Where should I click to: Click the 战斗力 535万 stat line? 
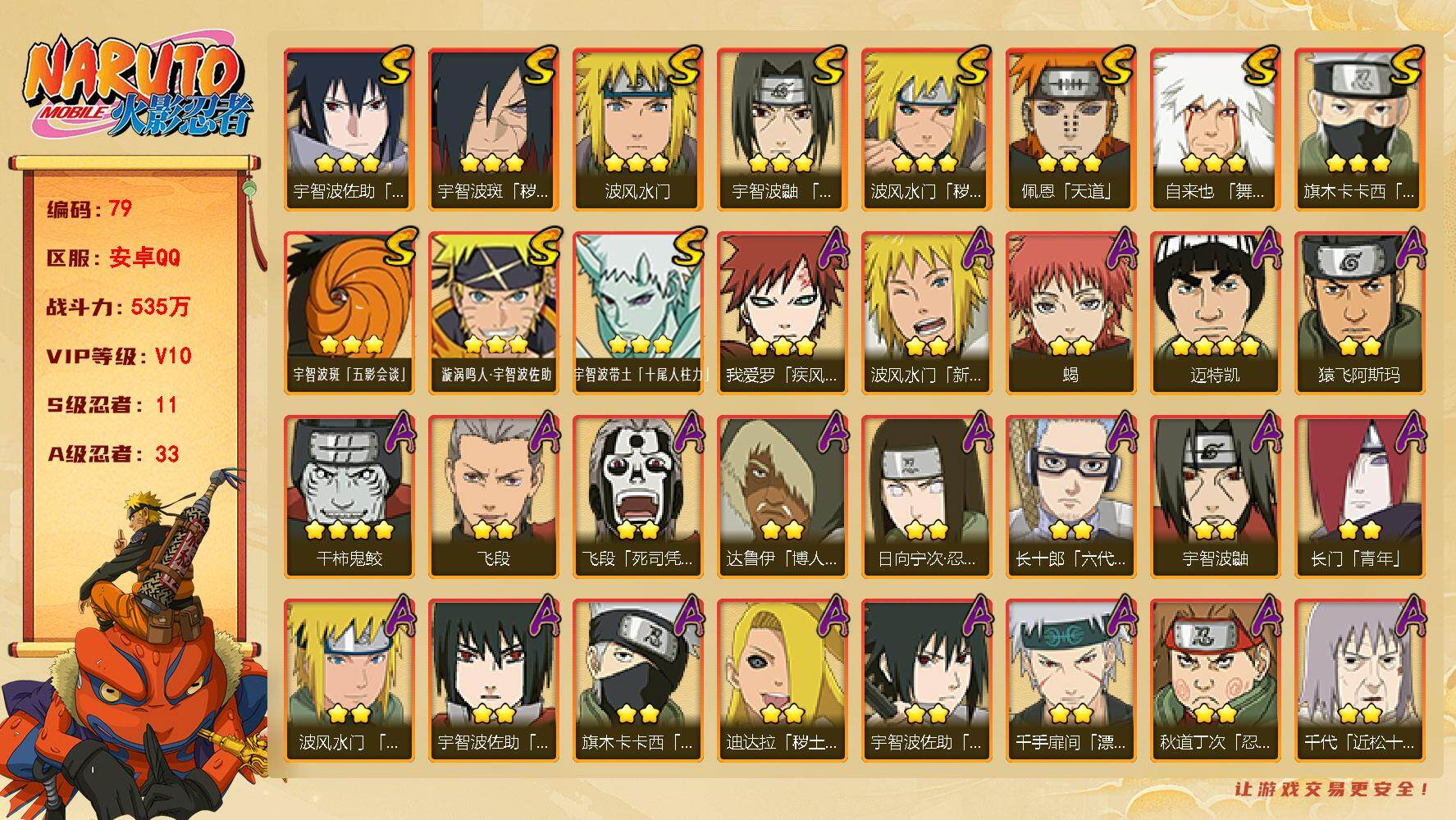(118, 307)
